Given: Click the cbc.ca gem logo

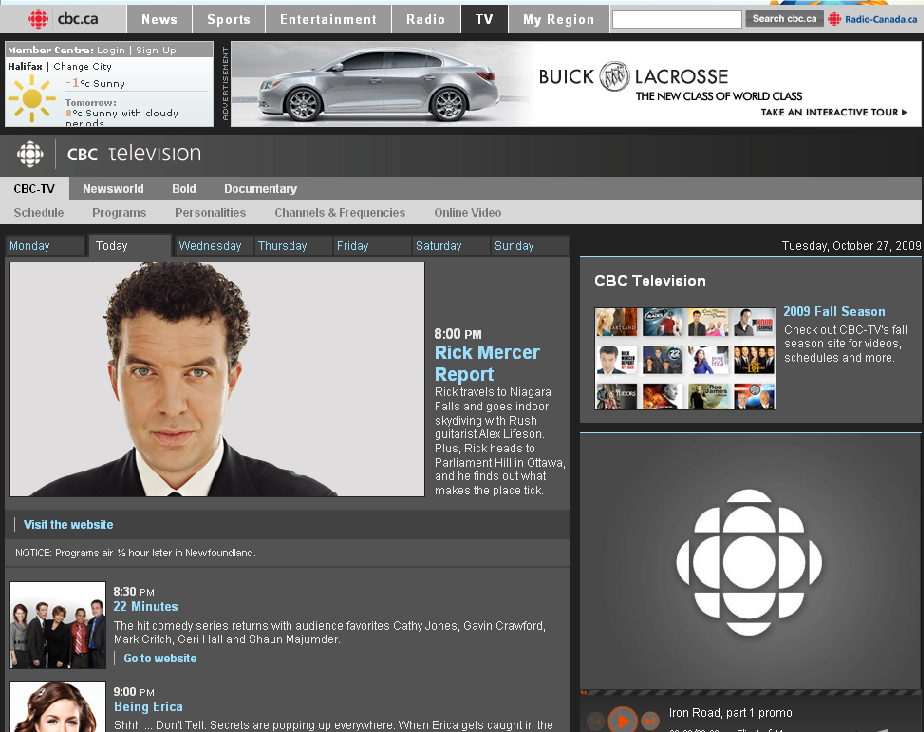Looking at the screenshot, I should (x=38, y=19).
